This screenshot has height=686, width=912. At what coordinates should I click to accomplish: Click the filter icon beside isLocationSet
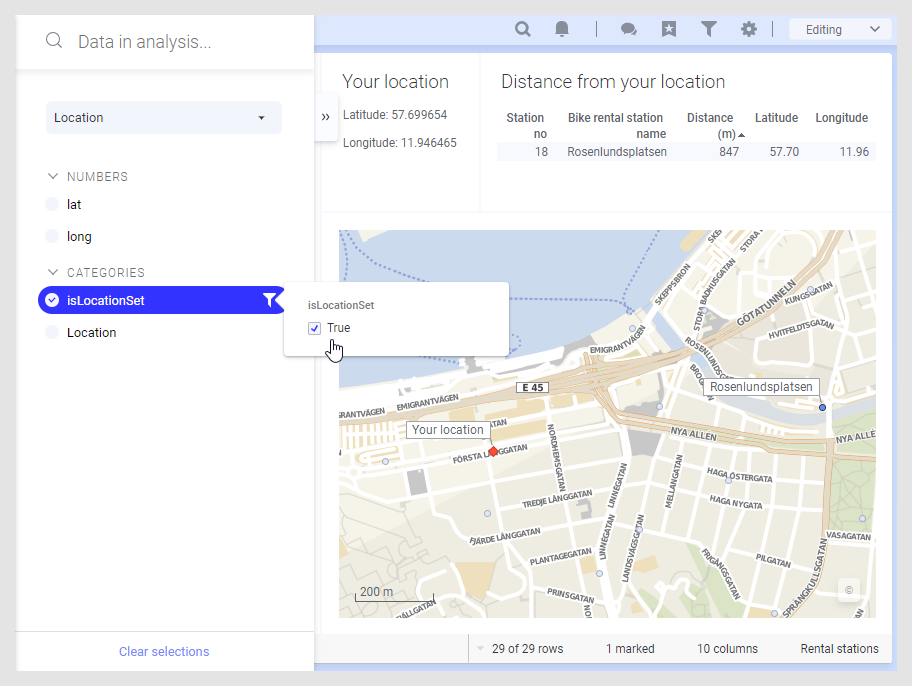pyautogui.click(x=270, y=300)
